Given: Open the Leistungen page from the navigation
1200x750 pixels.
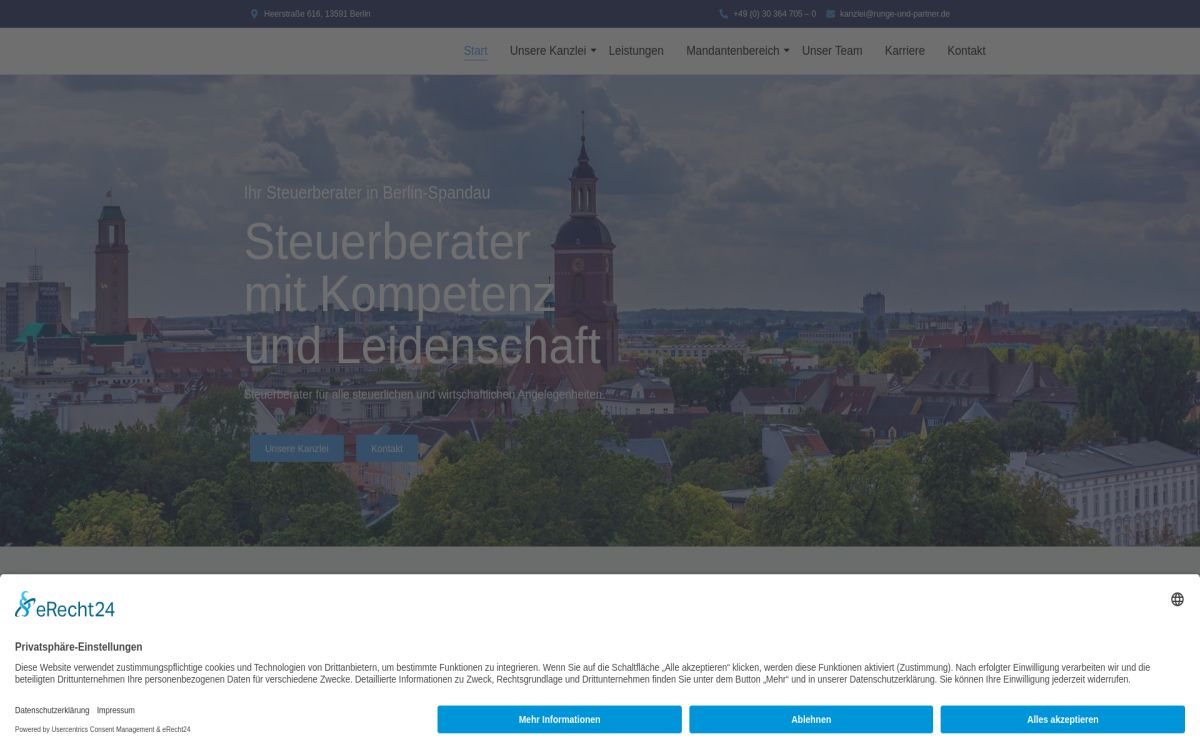Looking at the screenshot, I should coord(636,51).
